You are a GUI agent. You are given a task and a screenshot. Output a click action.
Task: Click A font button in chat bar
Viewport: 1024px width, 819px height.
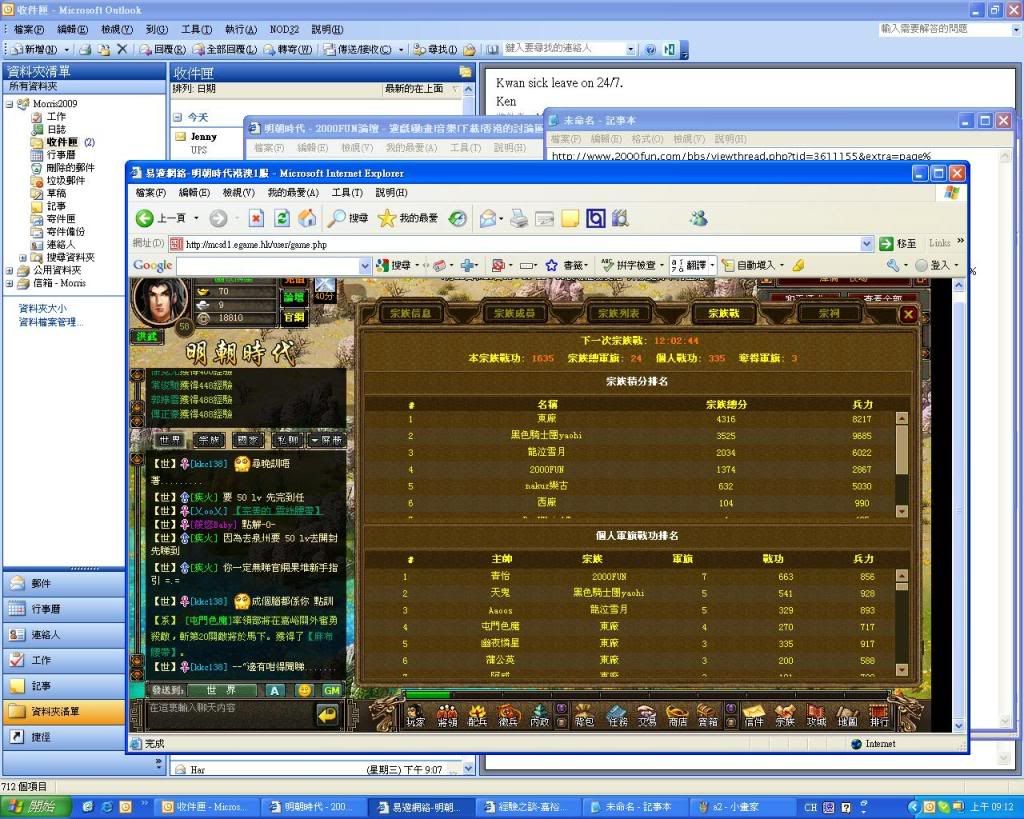point(275,690)
